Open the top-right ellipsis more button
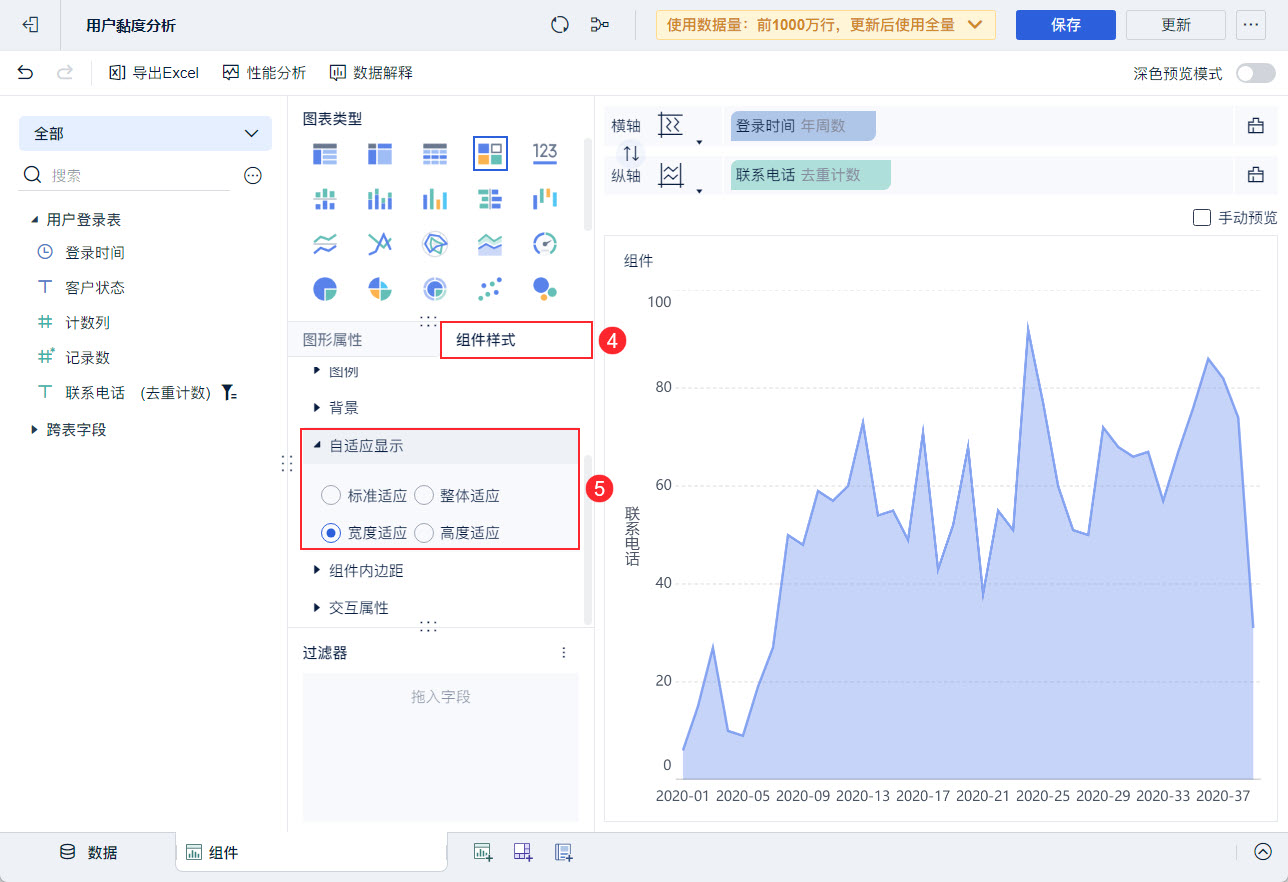The width and height of the screenshot is (1288, 882). tap(1252, 25)
